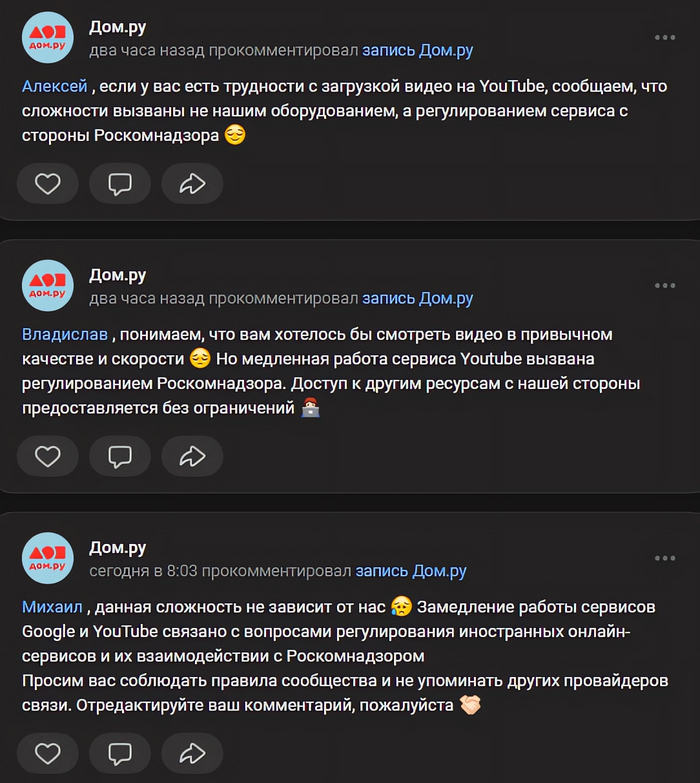This screenshot has height=783, width=700.
Task: Open ellipsis menu on the 8:03 post
Action: click(x=664, y=558)
